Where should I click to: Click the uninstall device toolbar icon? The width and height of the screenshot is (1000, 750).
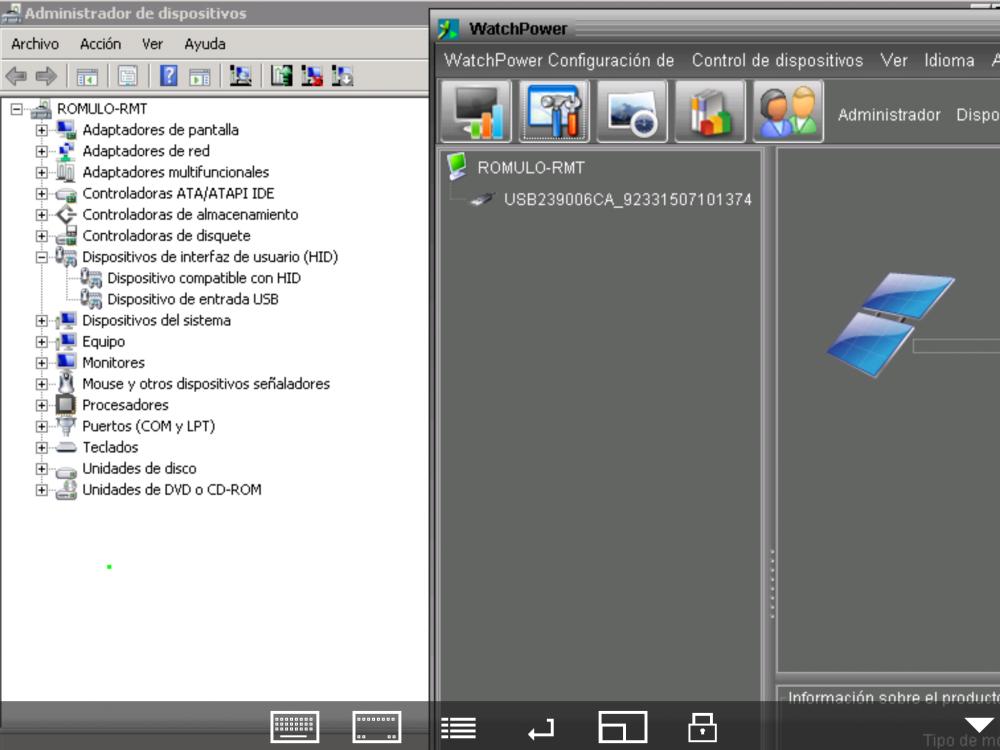coord(312,76)
